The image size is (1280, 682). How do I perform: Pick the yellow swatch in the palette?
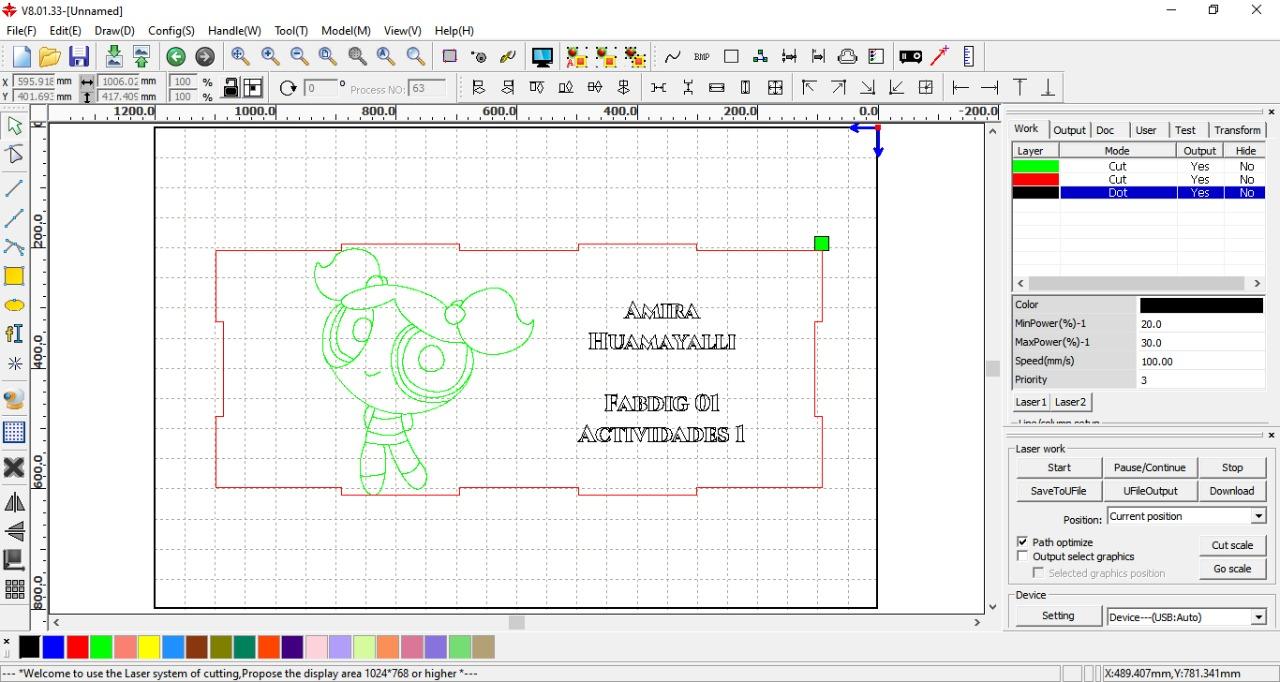click(x=149, y=647)
